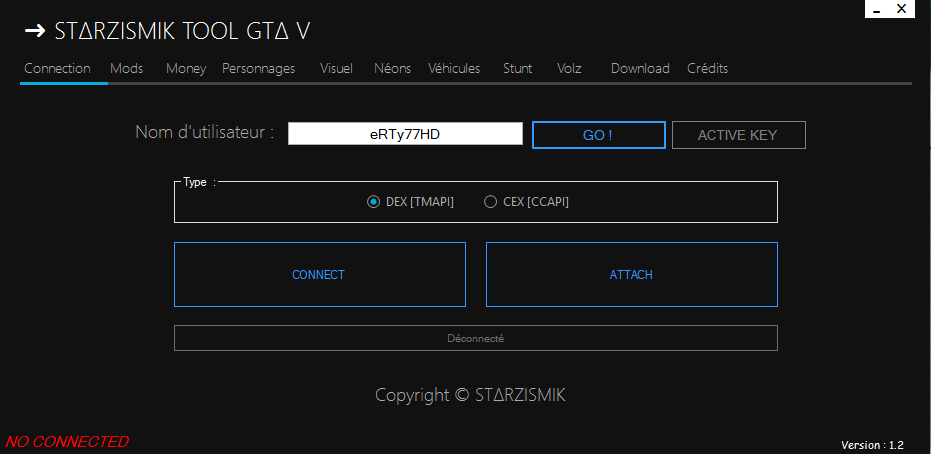
Task: Open the Money tab
Action: (x=186, y=69)
